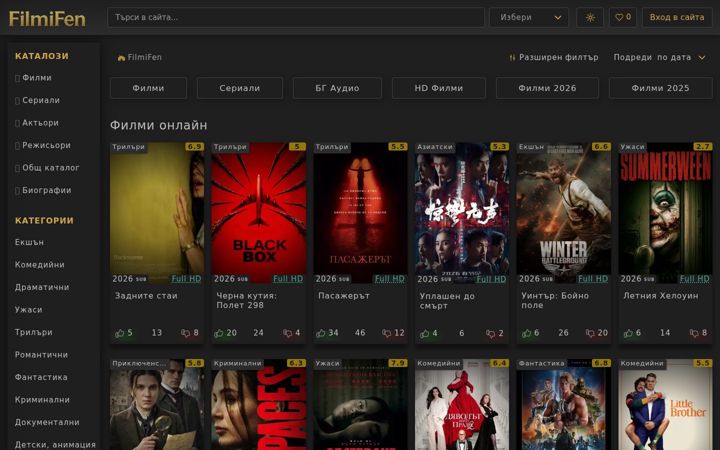The height and width of the screenshot is (450, 720).
Task: Click the Азиатски genre tag on poster
Action: pos(435,147)
